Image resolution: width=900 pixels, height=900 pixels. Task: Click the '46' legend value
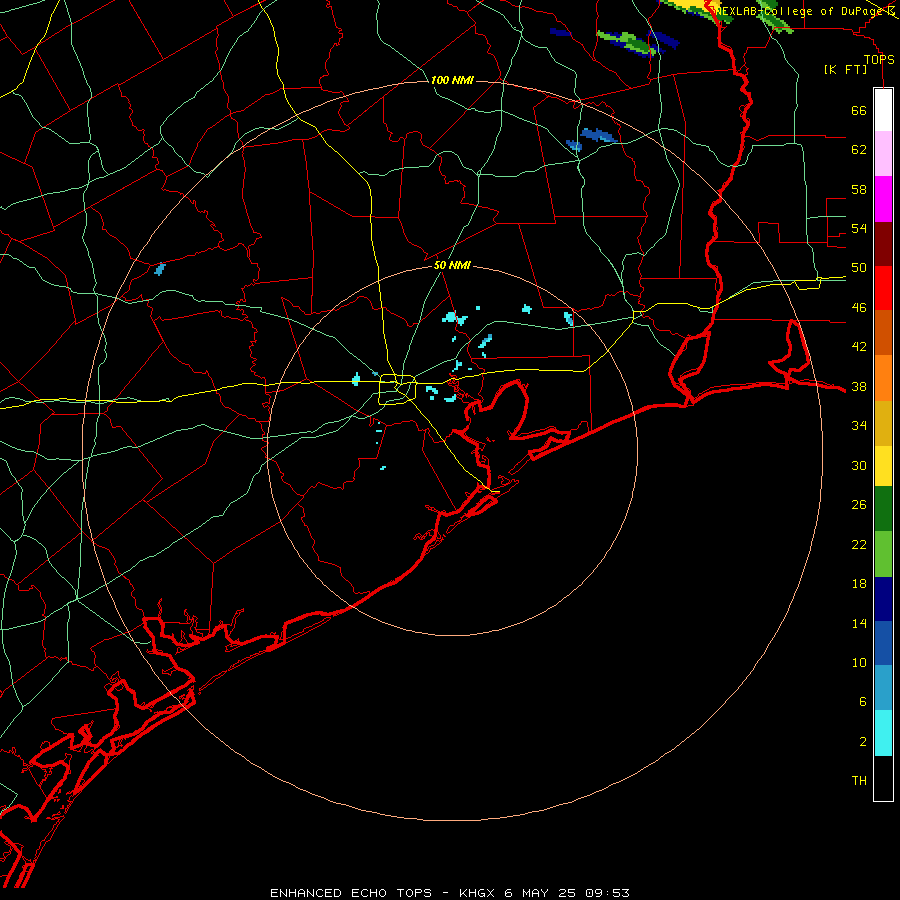point(859,308)
